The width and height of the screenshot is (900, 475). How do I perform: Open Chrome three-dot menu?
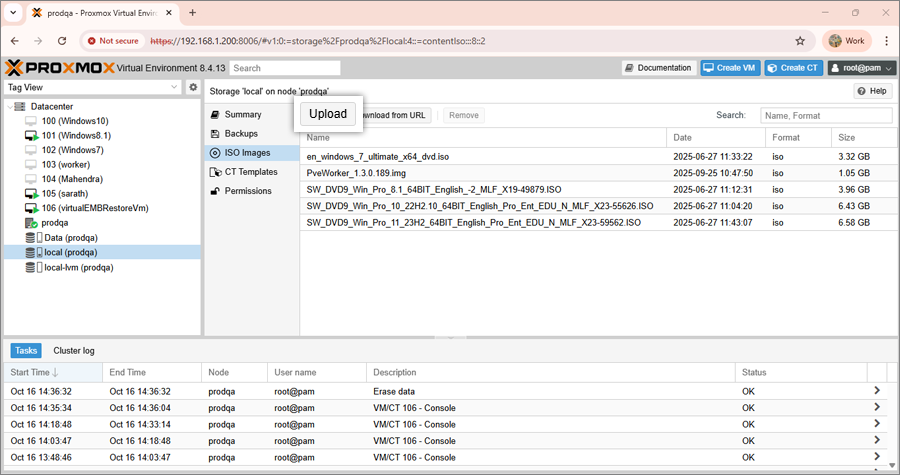[x=886, y=41]
